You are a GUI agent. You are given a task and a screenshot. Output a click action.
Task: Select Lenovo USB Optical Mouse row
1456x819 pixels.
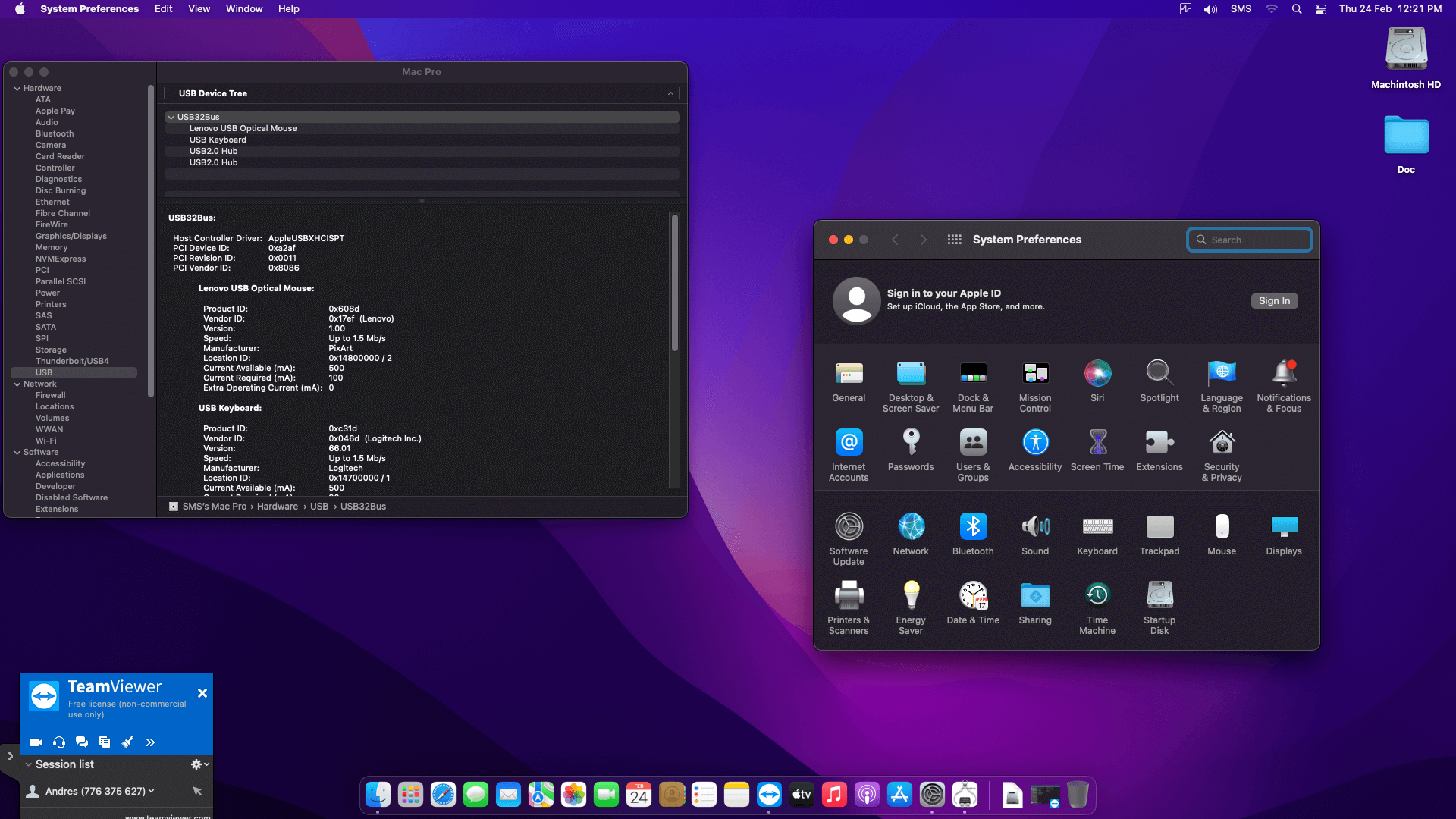pyautogui.click(x=422, y=129)
